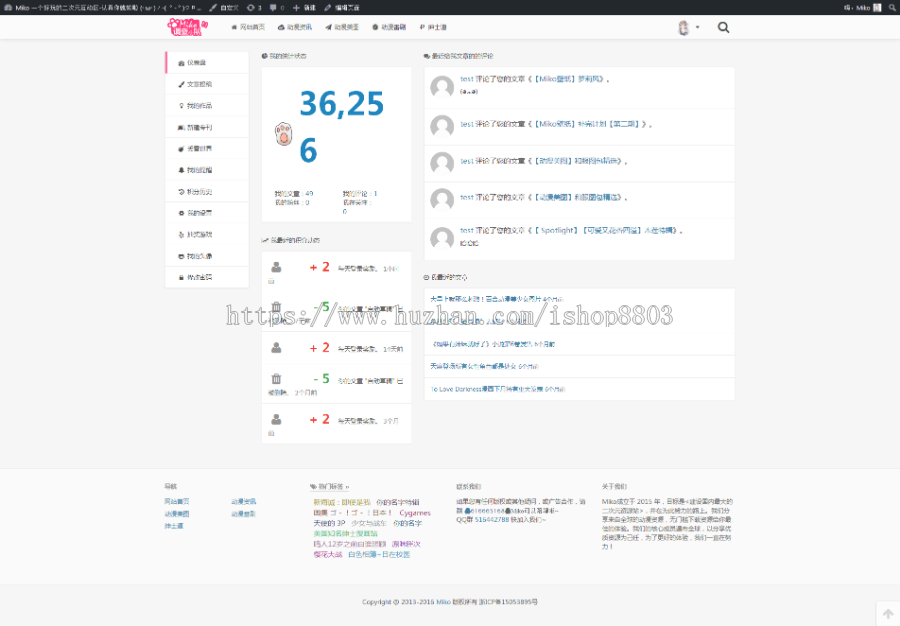900x626 pixels.
Task: Select 我的作品 lightbulb item in sidebar
Action: 207,106
